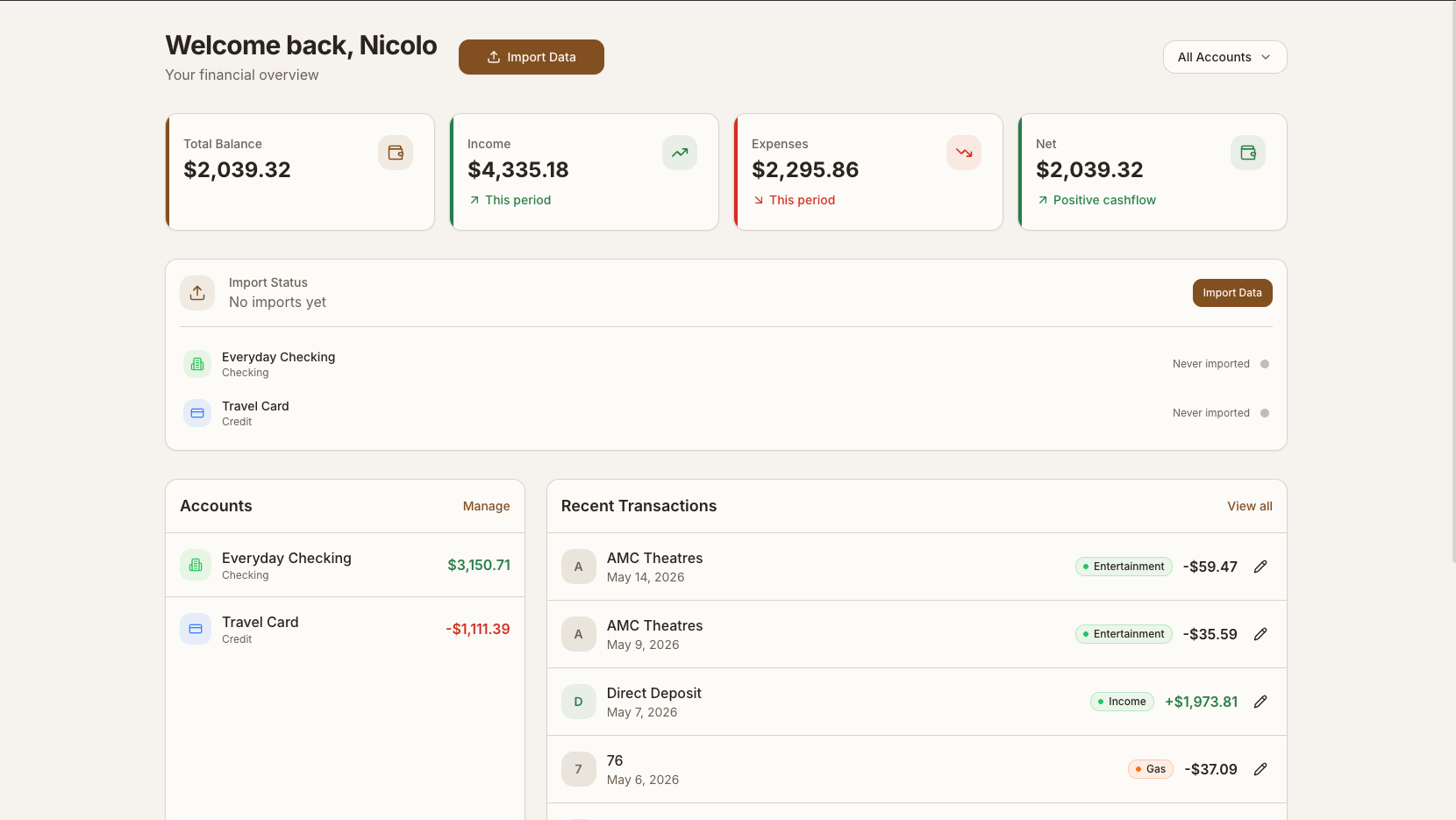Click the $3,150.71 balance amount
This screenshot has width=1456, height=820.
point(479,565)
